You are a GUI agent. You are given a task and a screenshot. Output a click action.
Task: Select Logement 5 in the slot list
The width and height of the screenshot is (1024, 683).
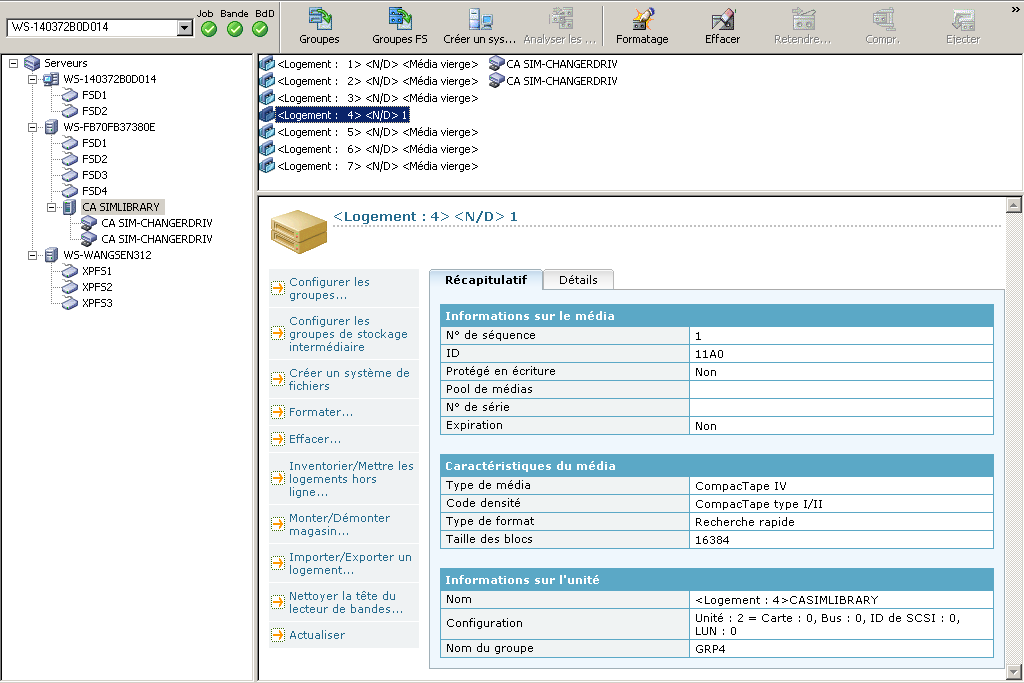(376, 132)
